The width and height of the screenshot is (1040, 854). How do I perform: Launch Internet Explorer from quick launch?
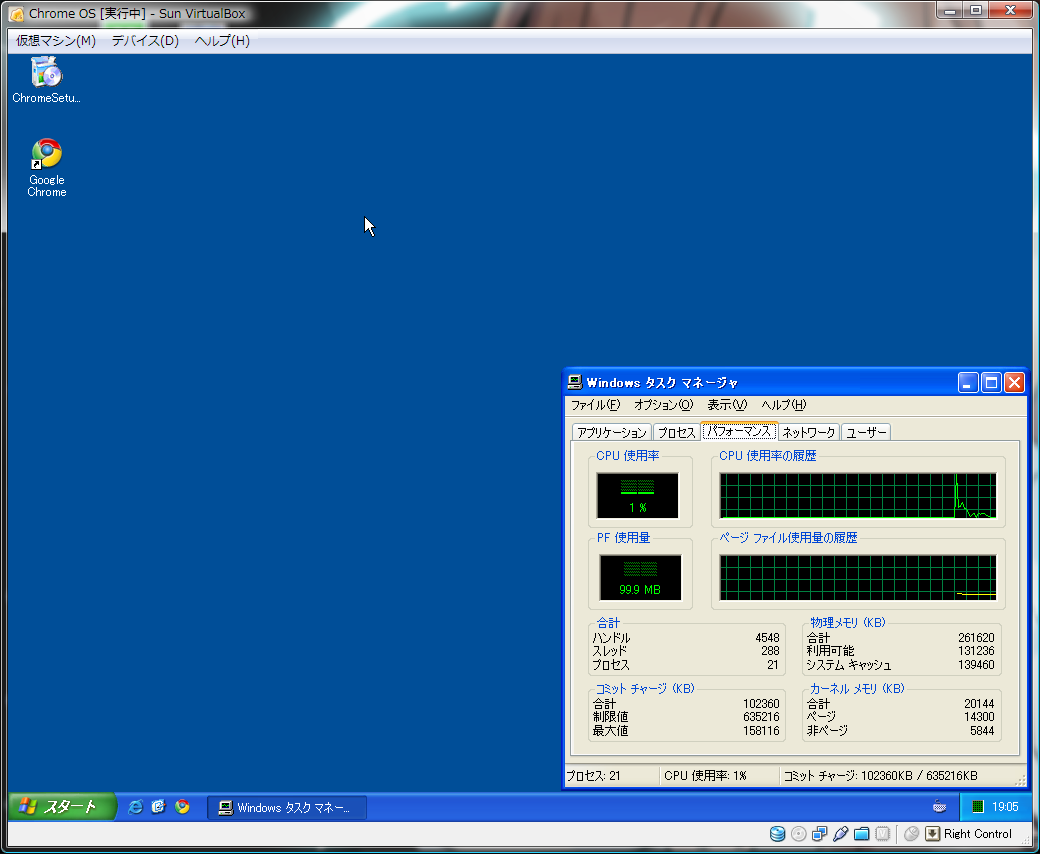coord(135,806)
